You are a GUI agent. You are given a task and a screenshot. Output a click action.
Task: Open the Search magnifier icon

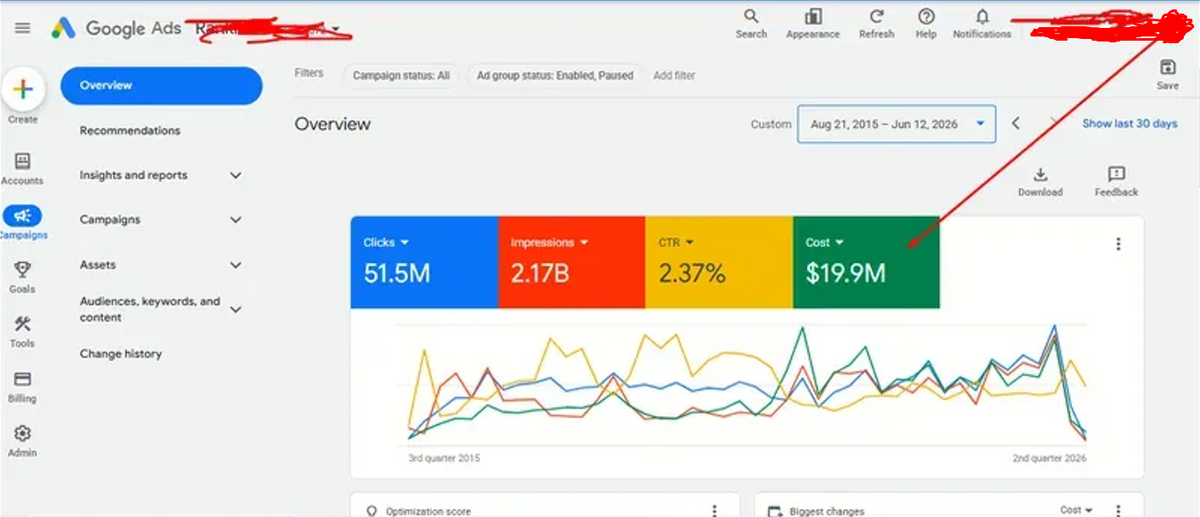[751, 17]
